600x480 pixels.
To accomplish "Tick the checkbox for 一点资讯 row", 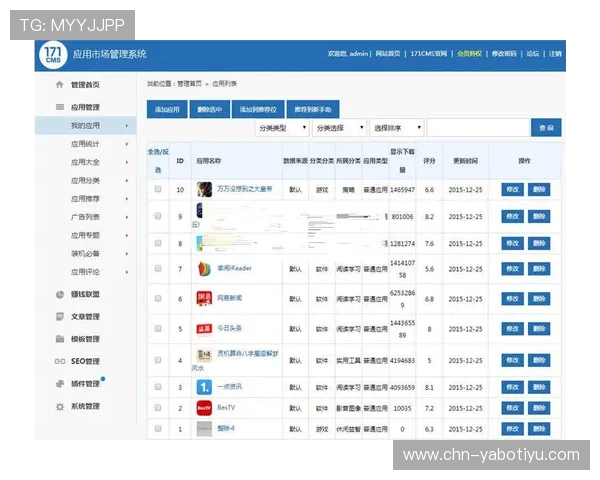I will tap(158, 387).
